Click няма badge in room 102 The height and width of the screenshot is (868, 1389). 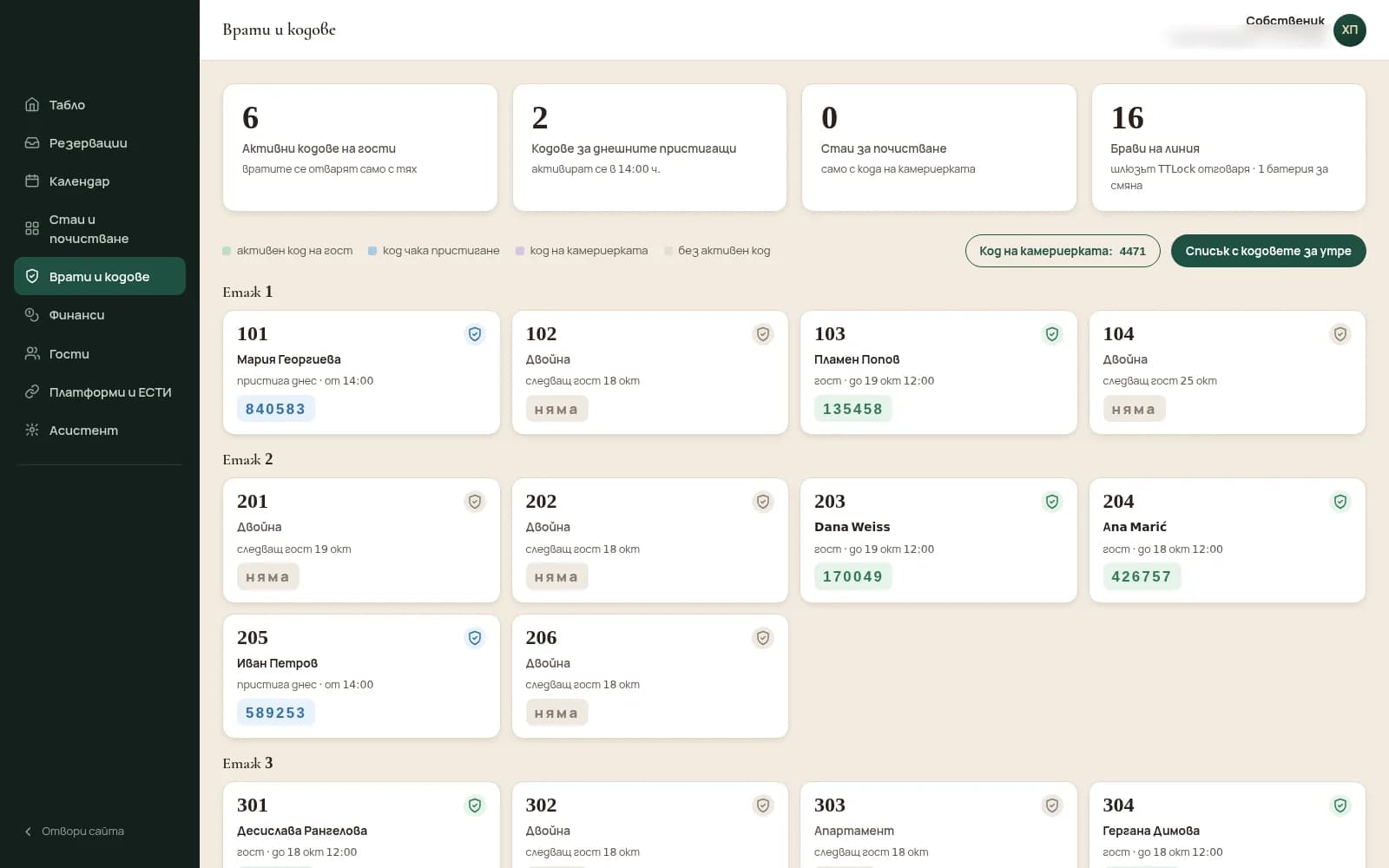[x=556, y=409]
